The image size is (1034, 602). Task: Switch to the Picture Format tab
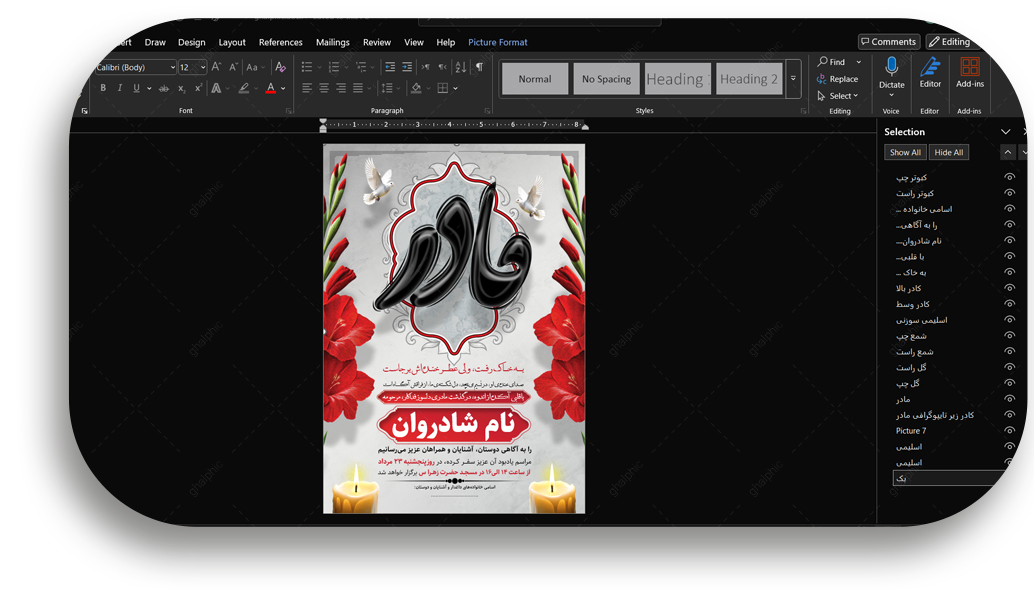tap(497, 42)
